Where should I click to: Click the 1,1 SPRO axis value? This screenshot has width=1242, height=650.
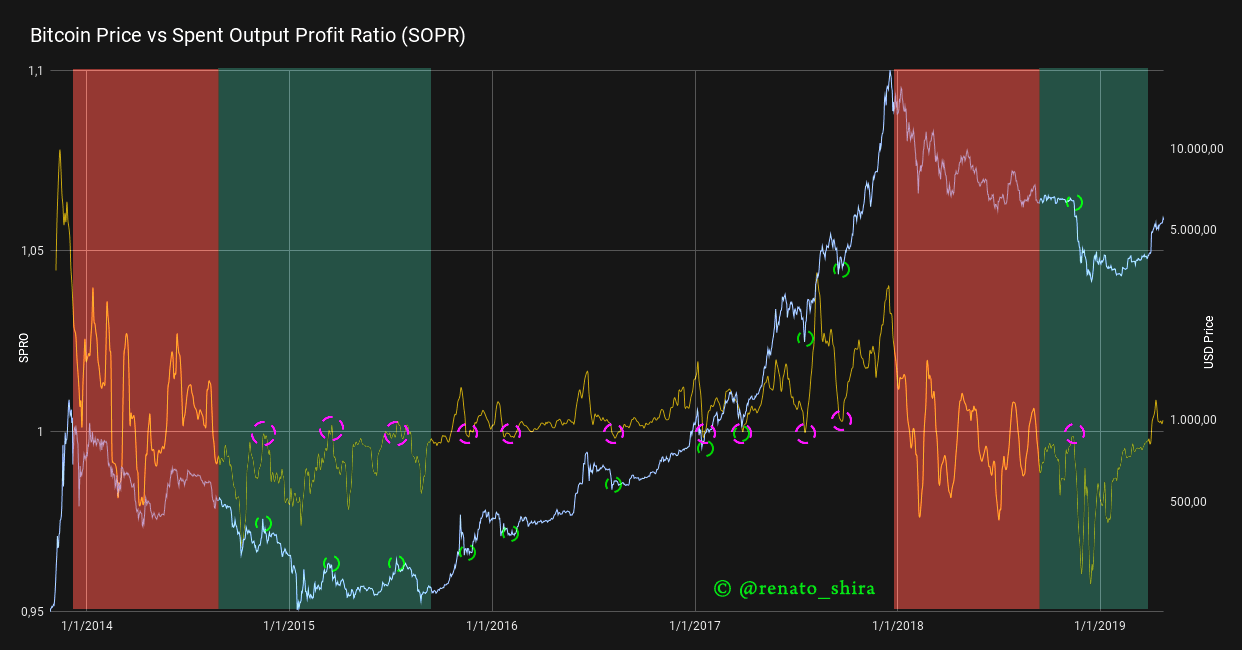(37, 69)
